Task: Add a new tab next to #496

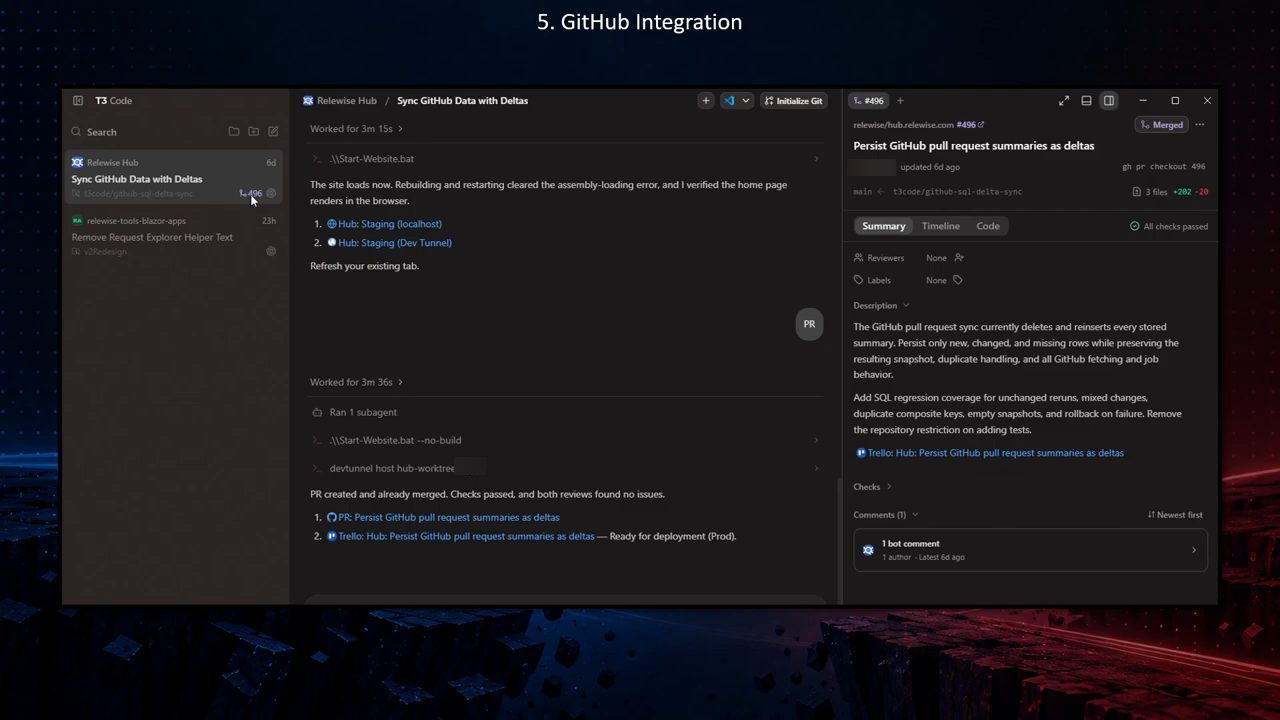Action: (900, 100)
